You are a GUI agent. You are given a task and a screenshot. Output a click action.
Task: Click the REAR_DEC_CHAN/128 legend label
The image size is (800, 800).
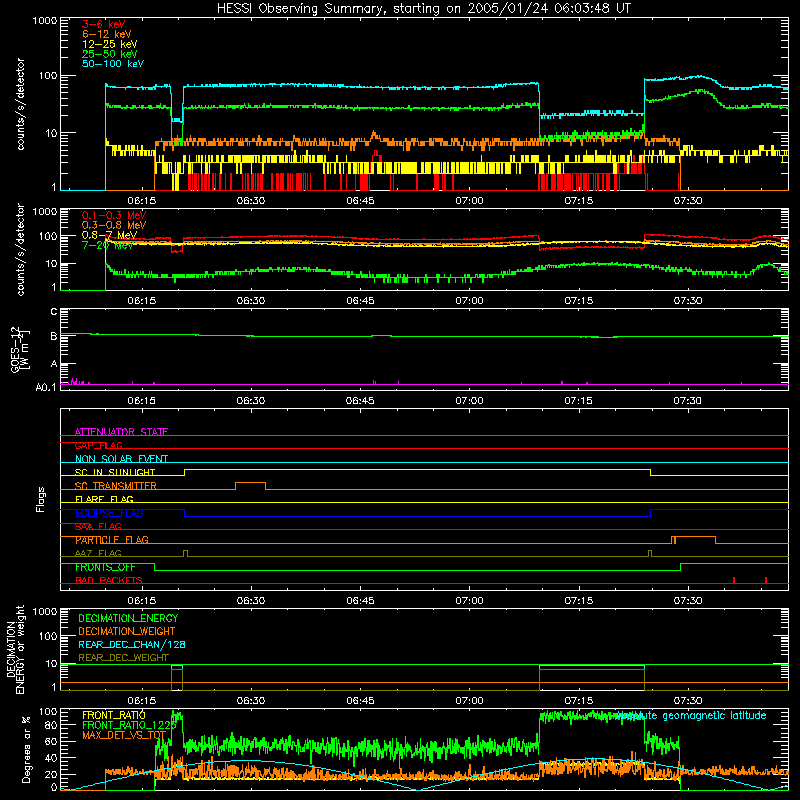[132, 644]
